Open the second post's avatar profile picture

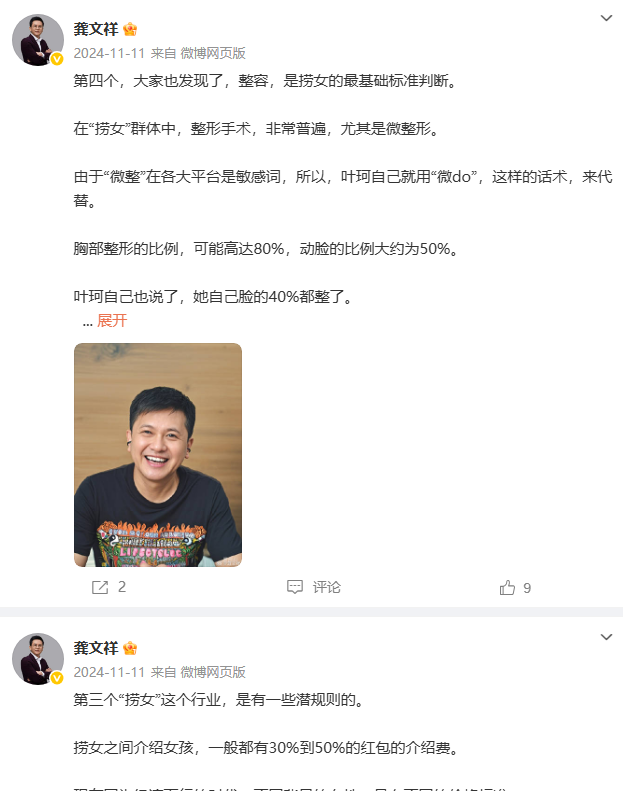[38, 659]
